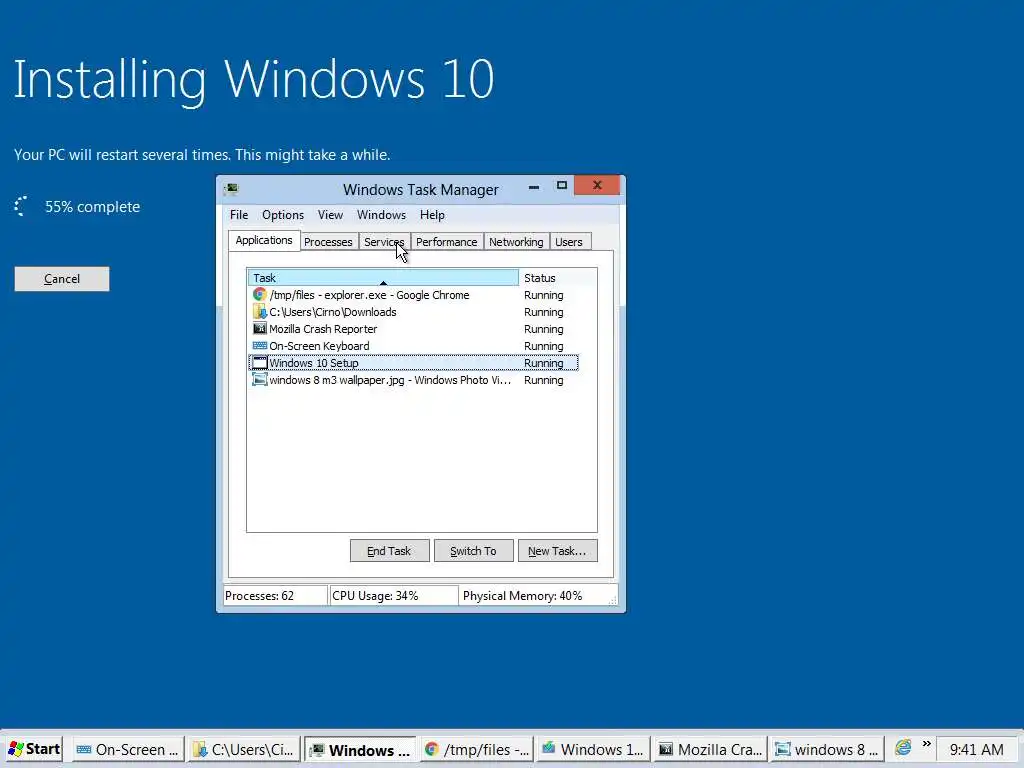Select 'Mozilla Crash Reporter' task
1024x768 pixels.
click(x=413, y=328)
